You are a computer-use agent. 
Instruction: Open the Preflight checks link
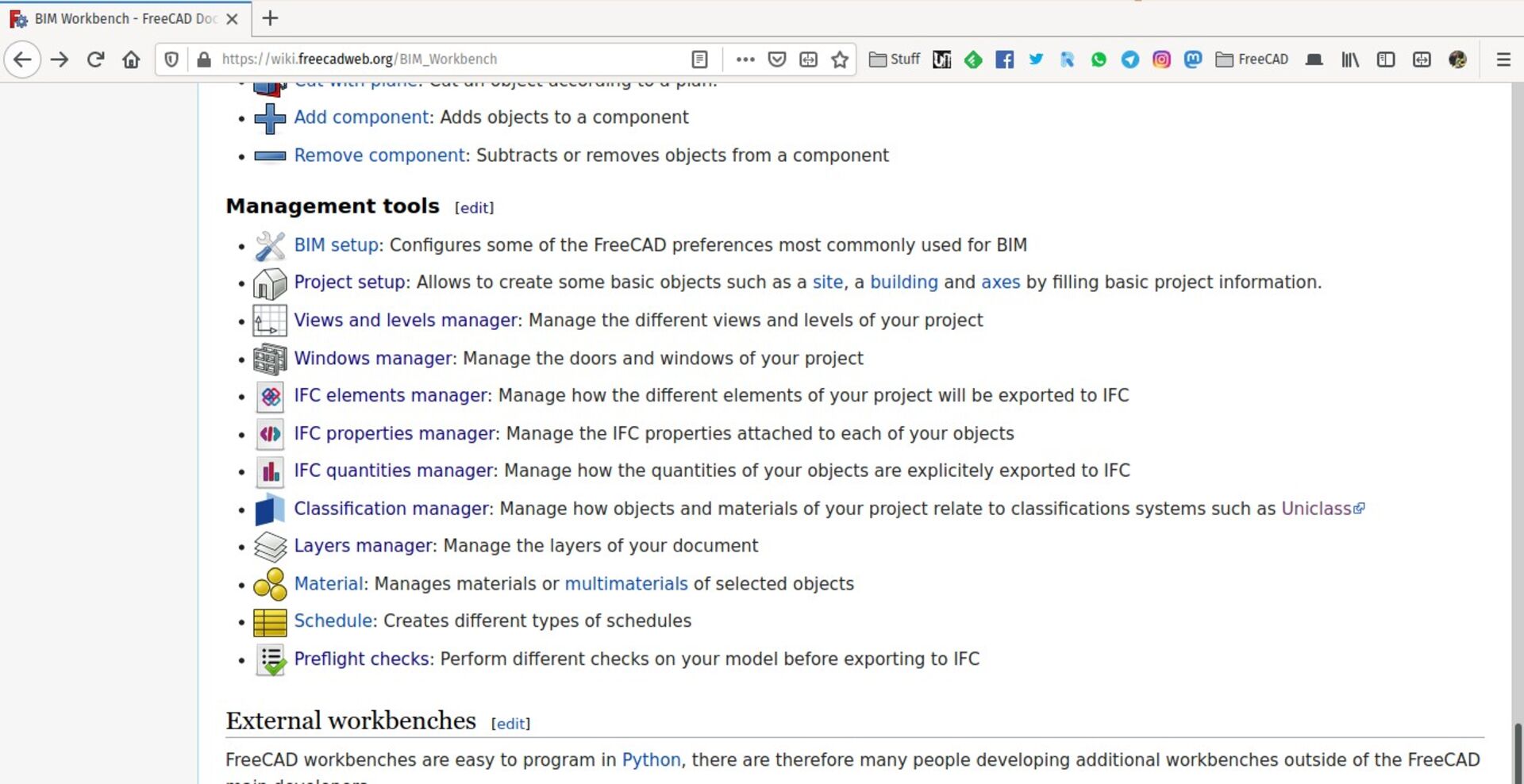(362, 660)
